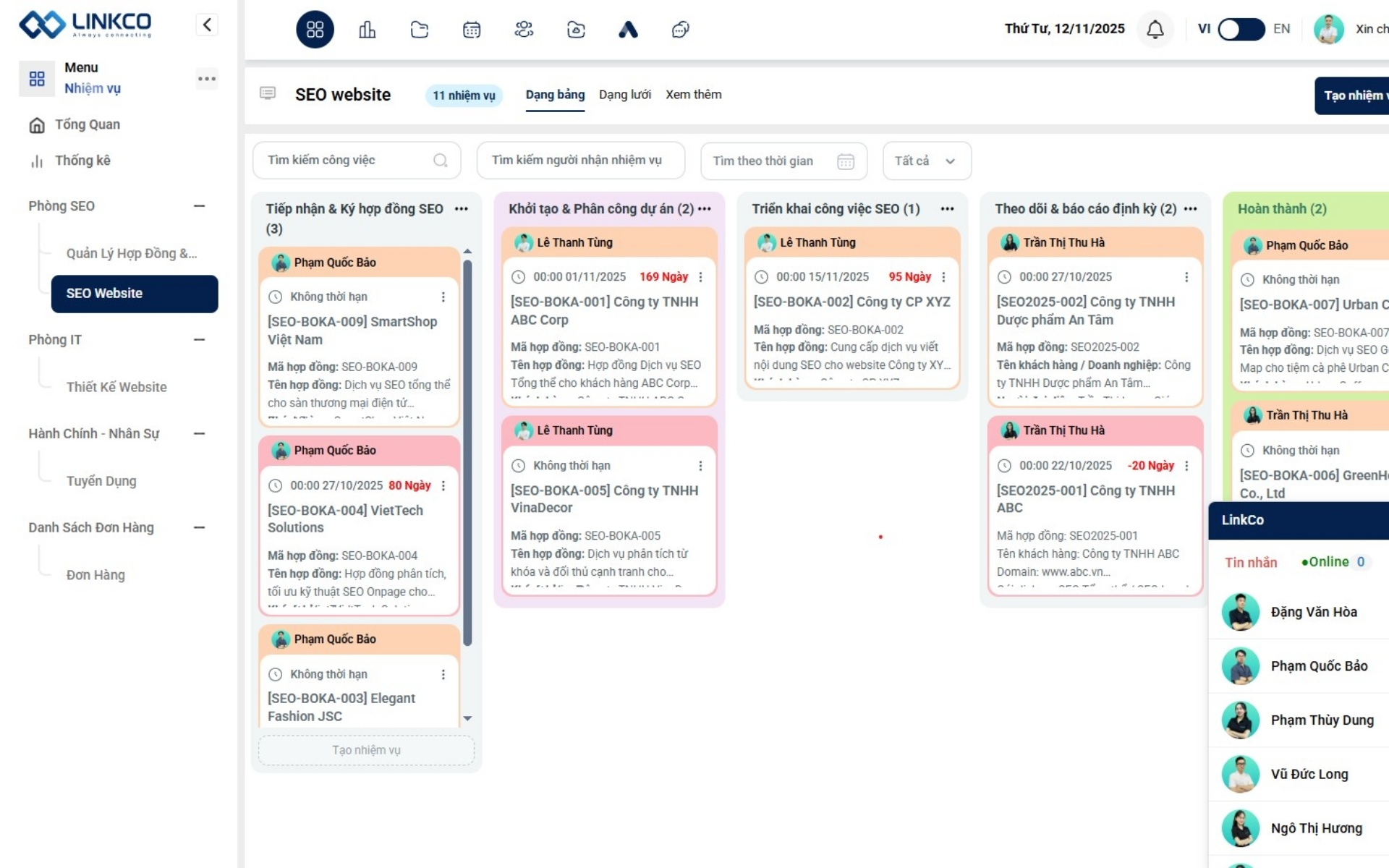
Task: Click the Google Ads icon in the toolbar
Action: click(627, 30)
